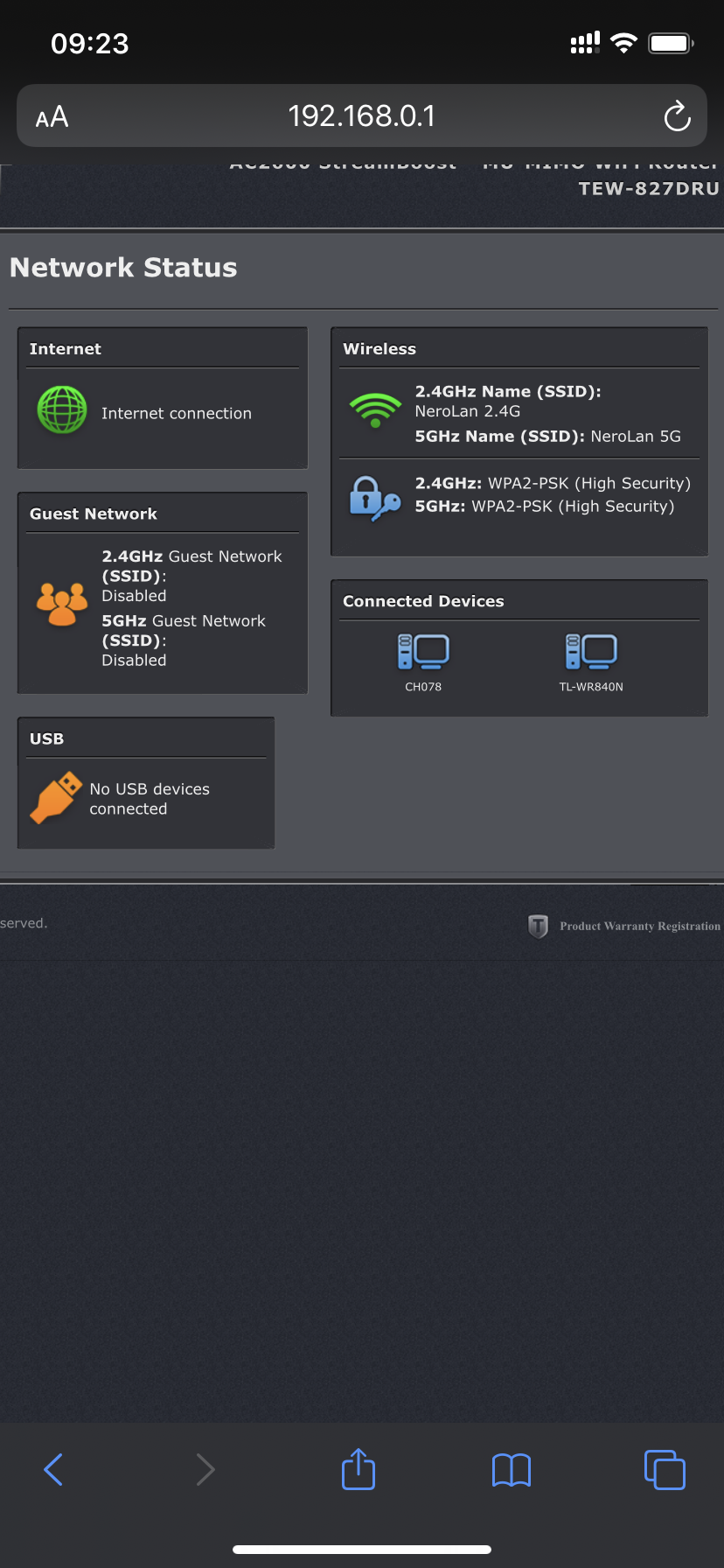Tap the Wireless panel header
The width and height of the screenshot is (724, 1568).
point(379,349)
